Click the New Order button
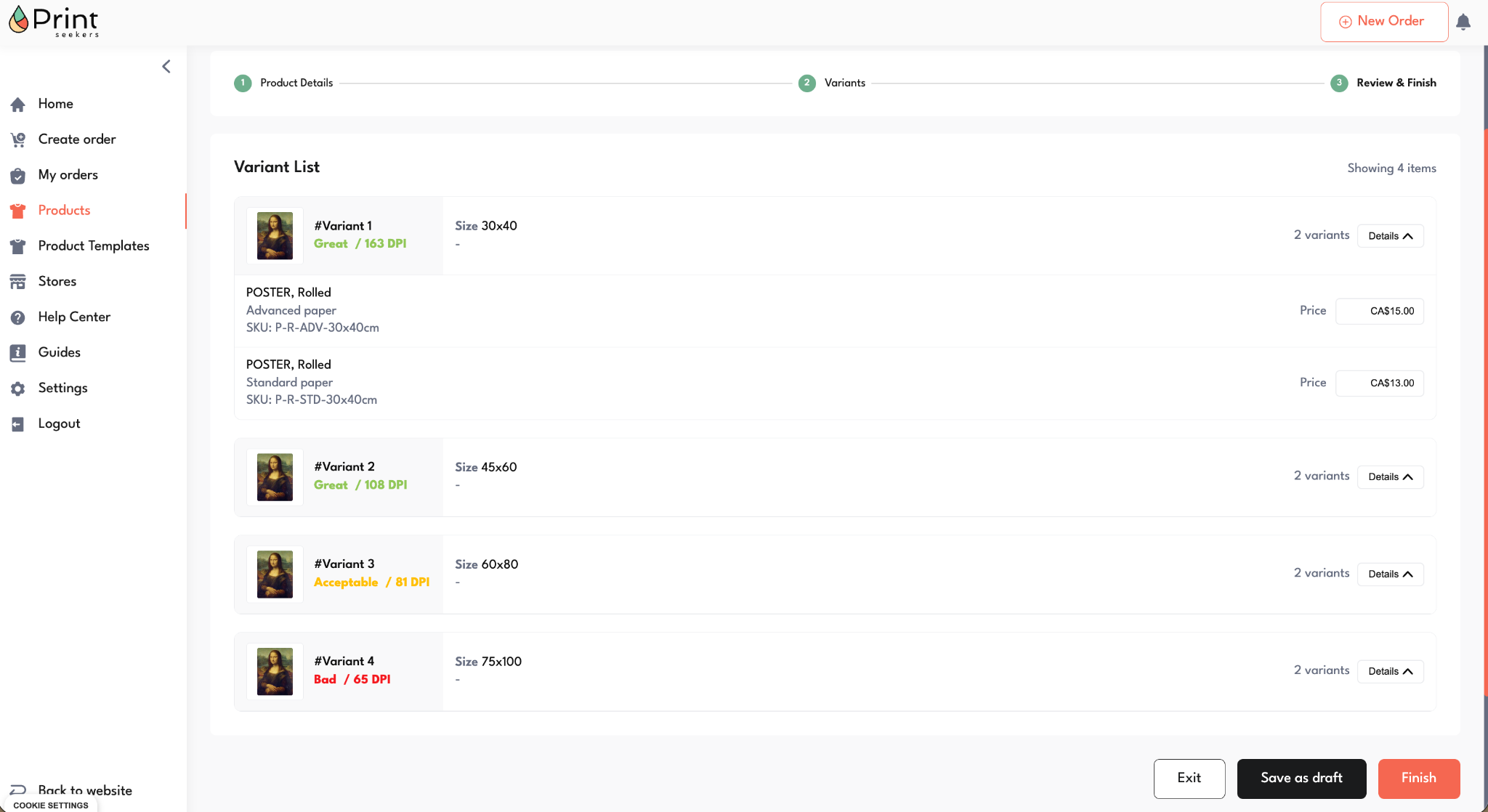Screen dimensions: 1488x812 [x=1384, y=22]
